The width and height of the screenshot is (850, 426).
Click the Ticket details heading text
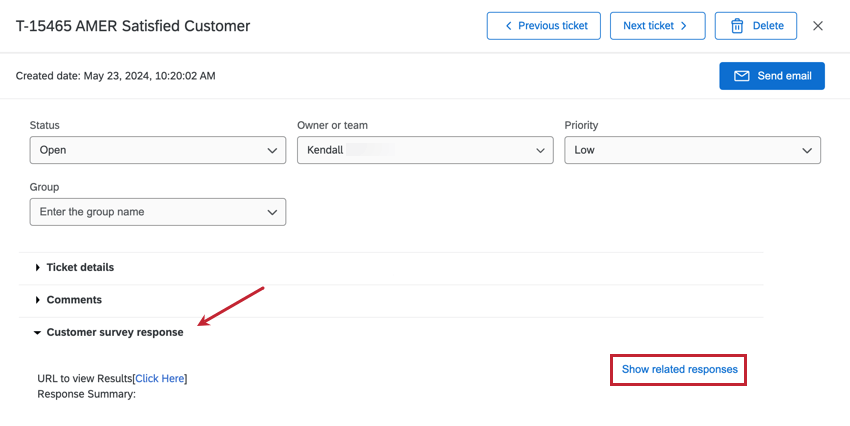pyautogui.click(x=80, y=268)
